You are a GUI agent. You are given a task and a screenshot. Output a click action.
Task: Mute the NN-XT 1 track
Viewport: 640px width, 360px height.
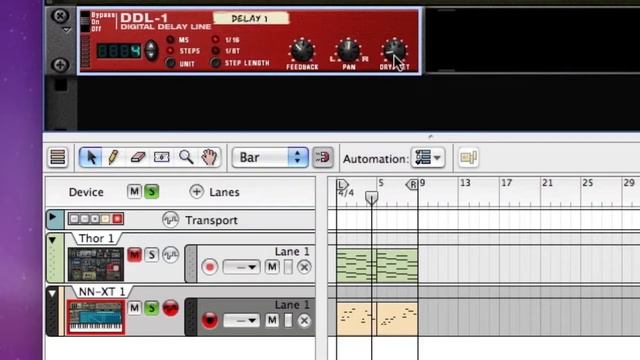pyautogui.click(x=134, y=308)
